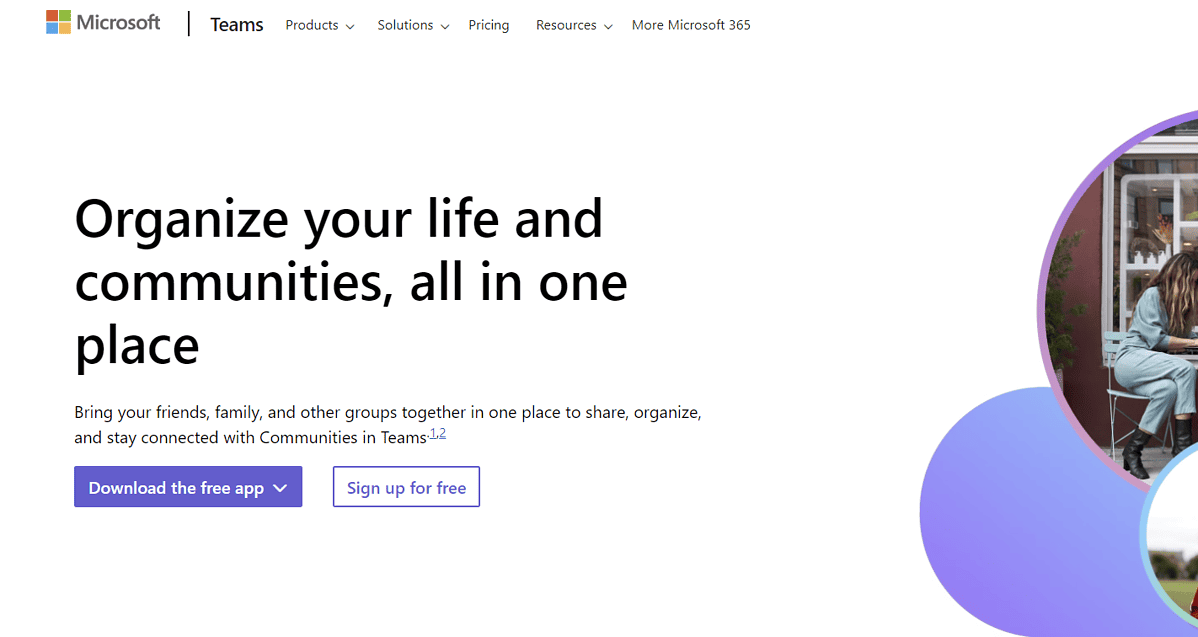Viewport: 1198px width, 637px height.
Task: Expand the chevron next to Resources
Action: coord(608,27)
